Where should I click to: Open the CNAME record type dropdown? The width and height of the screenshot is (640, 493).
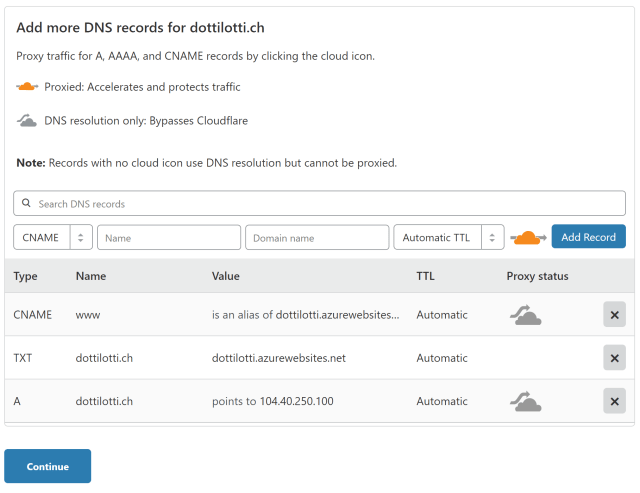pyautogui.click(x=41, y=238)
